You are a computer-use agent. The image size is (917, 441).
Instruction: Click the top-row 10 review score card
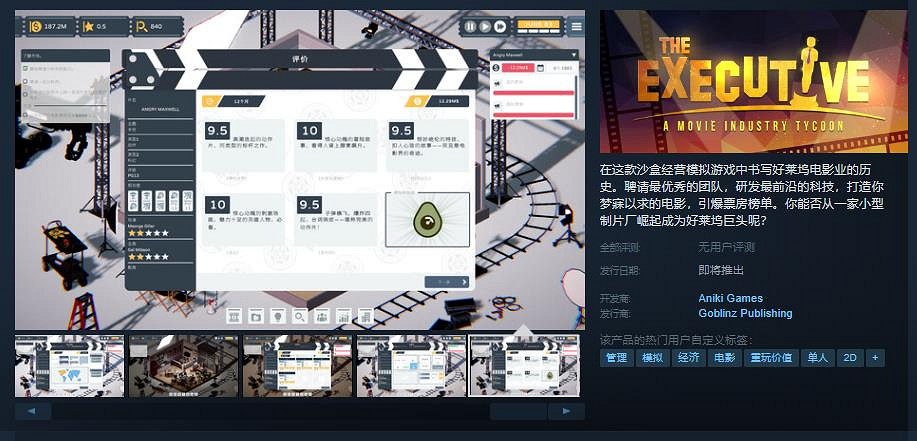(335, 146)
